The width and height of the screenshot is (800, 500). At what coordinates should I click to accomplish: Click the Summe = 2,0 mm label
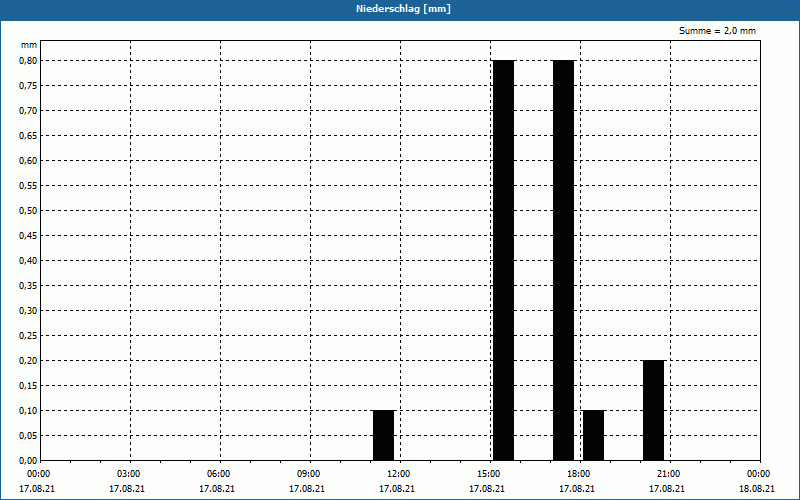point(717,31)
